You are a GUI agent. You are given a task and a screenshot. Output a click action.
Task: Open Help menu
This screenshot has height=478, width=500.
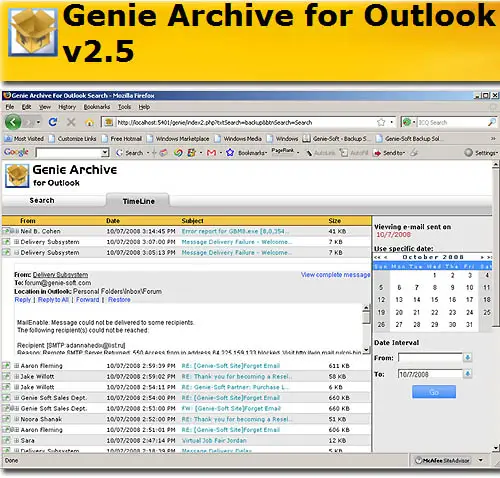point(144,107)
